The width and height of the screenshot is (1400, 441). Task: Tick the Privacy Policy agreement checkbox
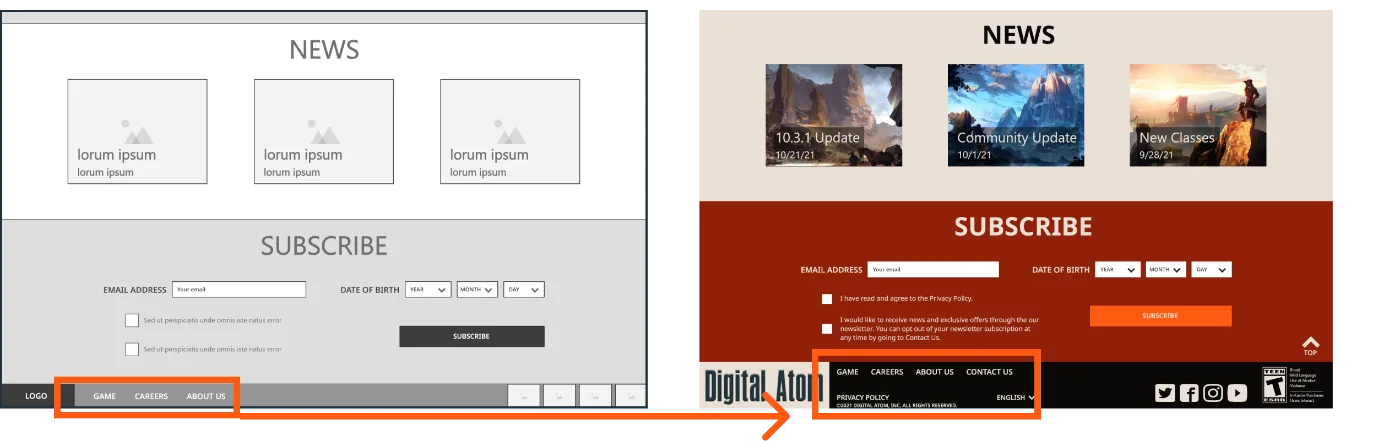click(x=827, y=298)
